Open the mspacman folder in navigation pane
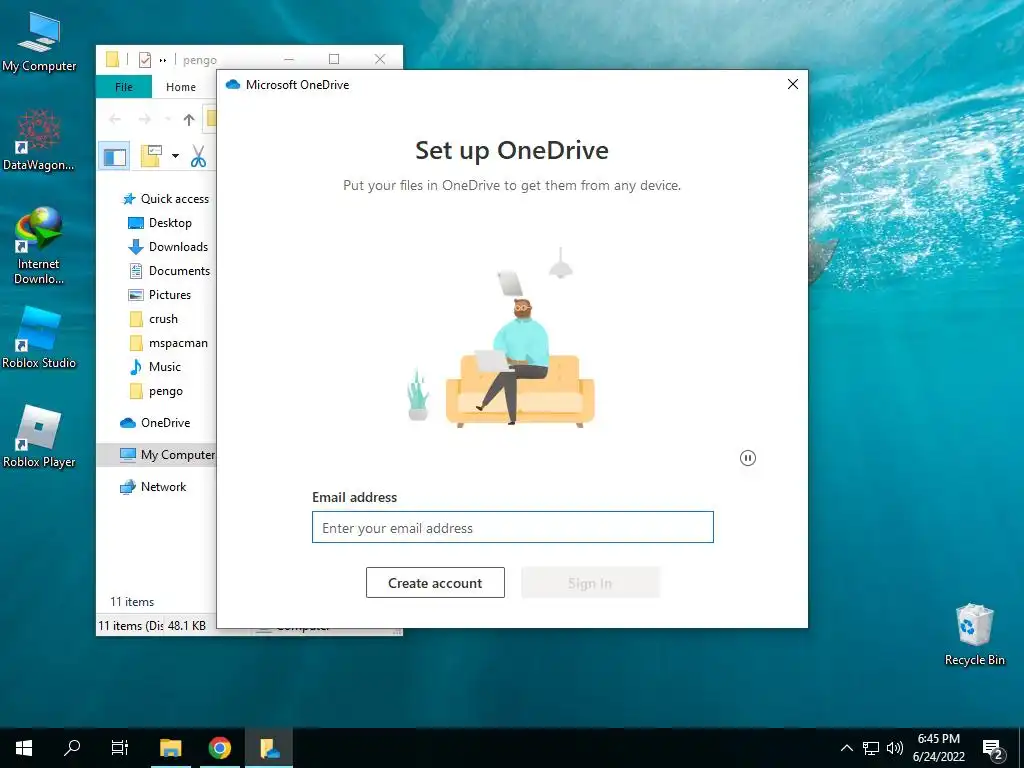1024x768 pixels. [168, 343]
